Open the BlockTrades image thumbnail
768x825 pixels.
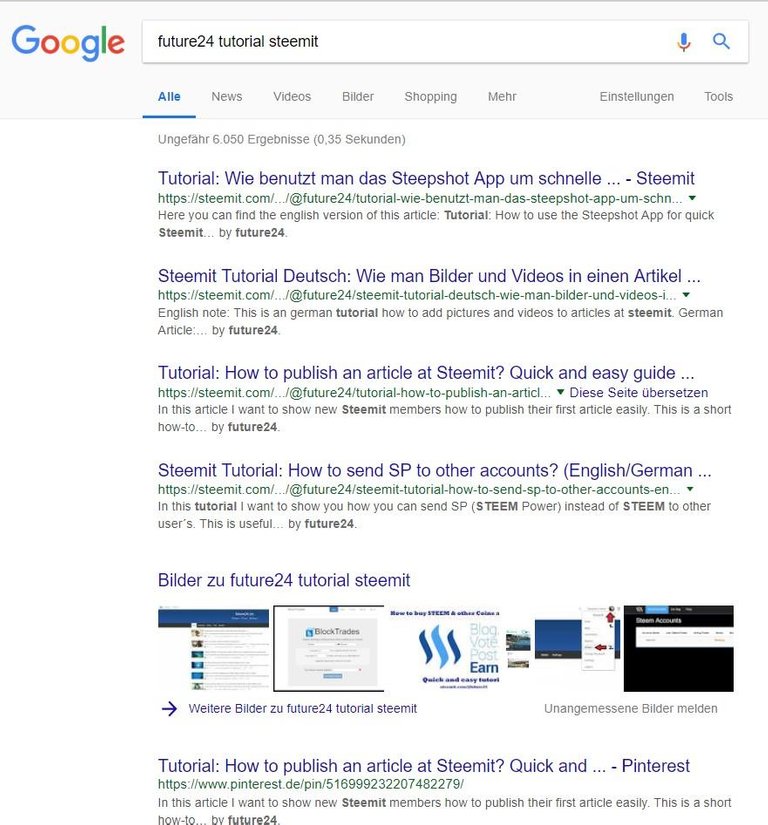[329, 648]
